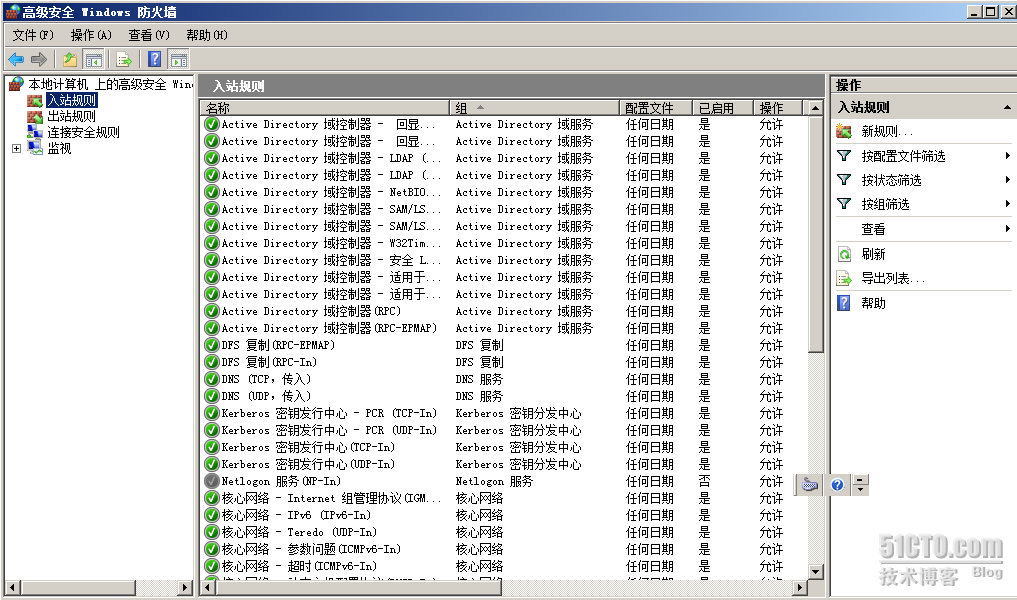Open the 按组筛选 submenu arrow

1007,204
